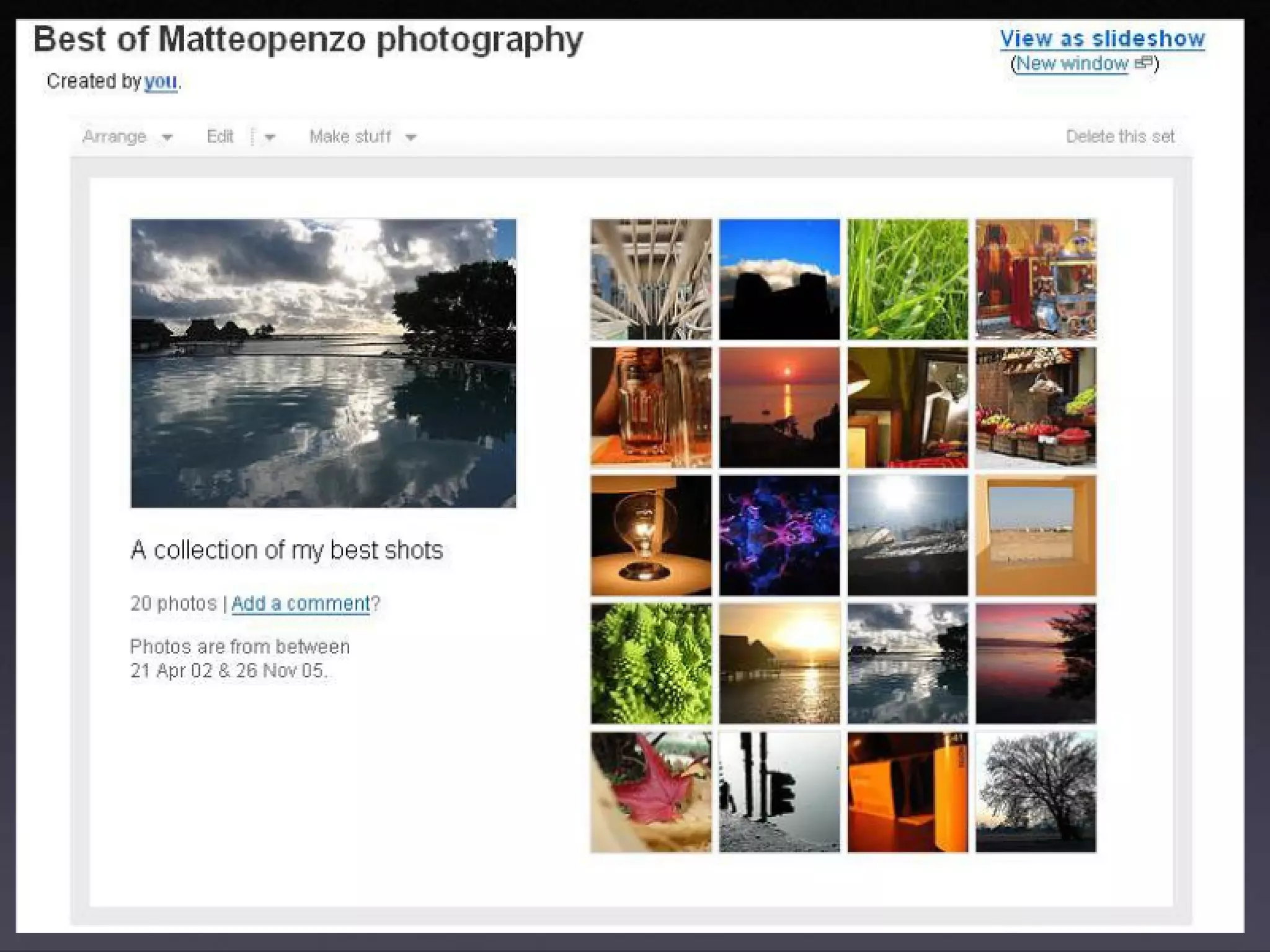
Task: Click the romanesco broccoli thumbnail
Action: pos(651,664)
